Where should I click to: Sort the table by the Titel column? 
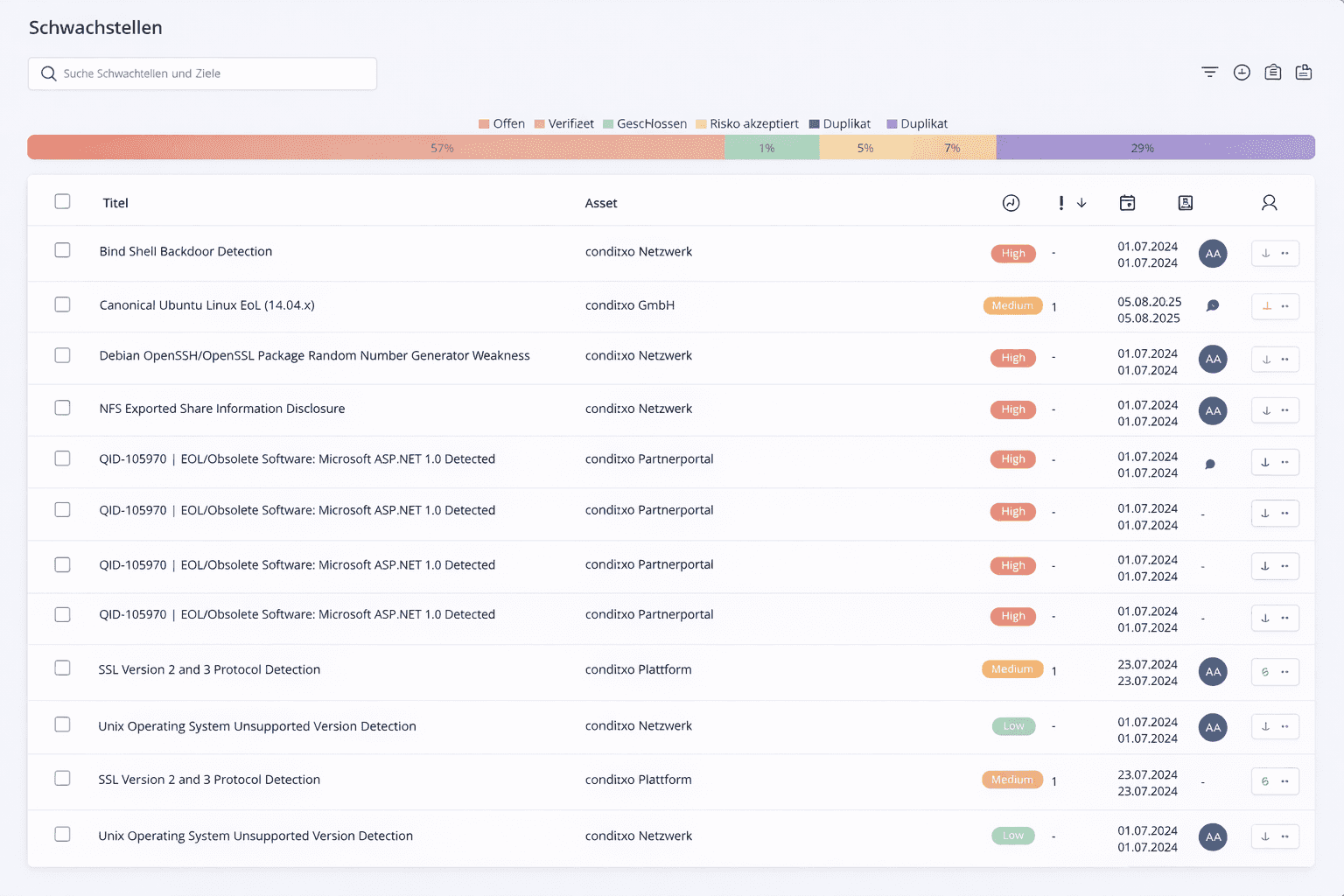115,202
